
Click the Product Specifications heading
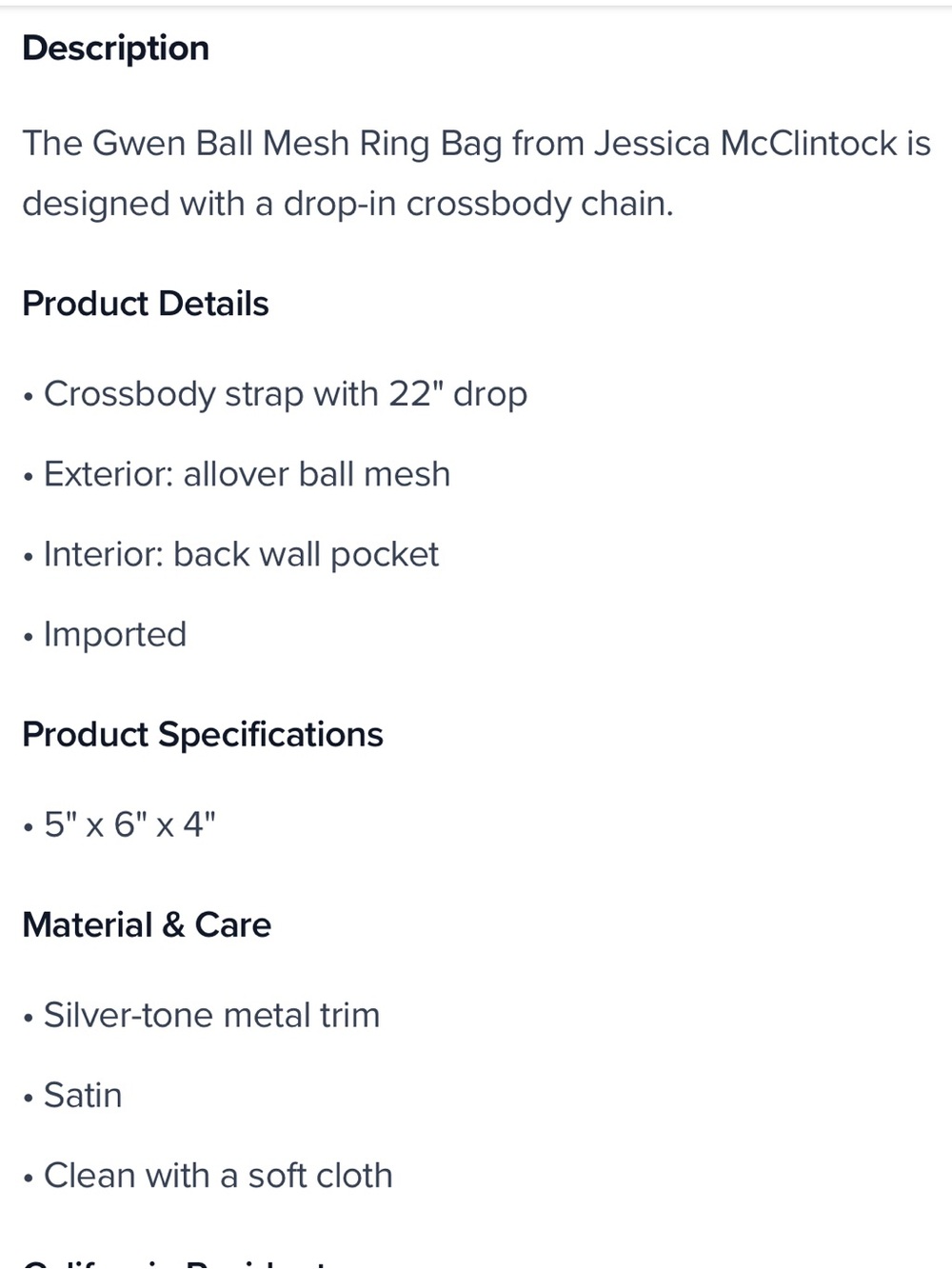point(202,735)
